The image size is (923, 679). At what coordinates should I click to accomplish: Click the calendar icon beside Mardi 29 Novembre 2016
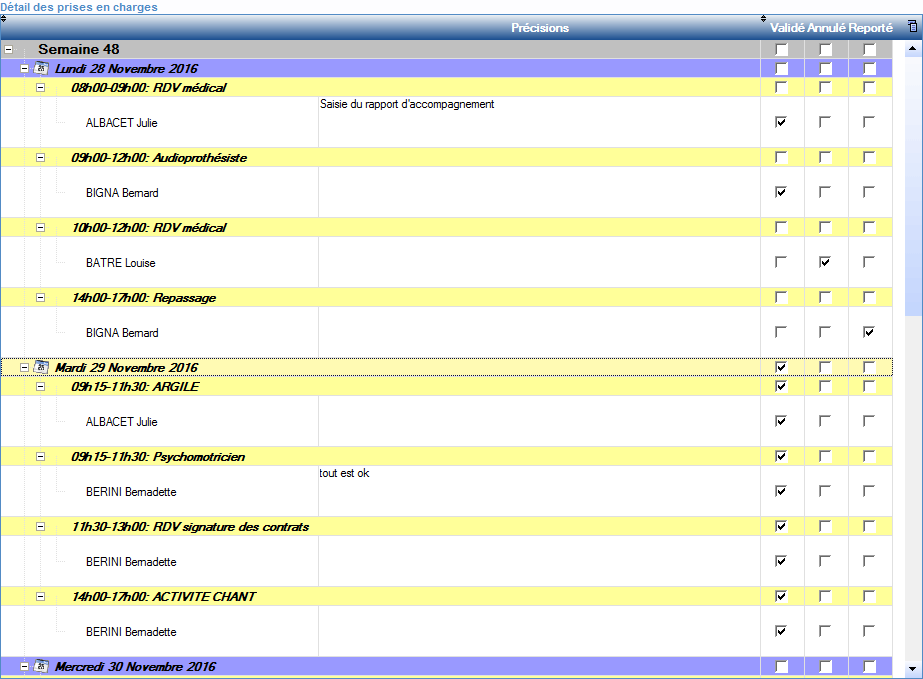(x=41, y=367)
